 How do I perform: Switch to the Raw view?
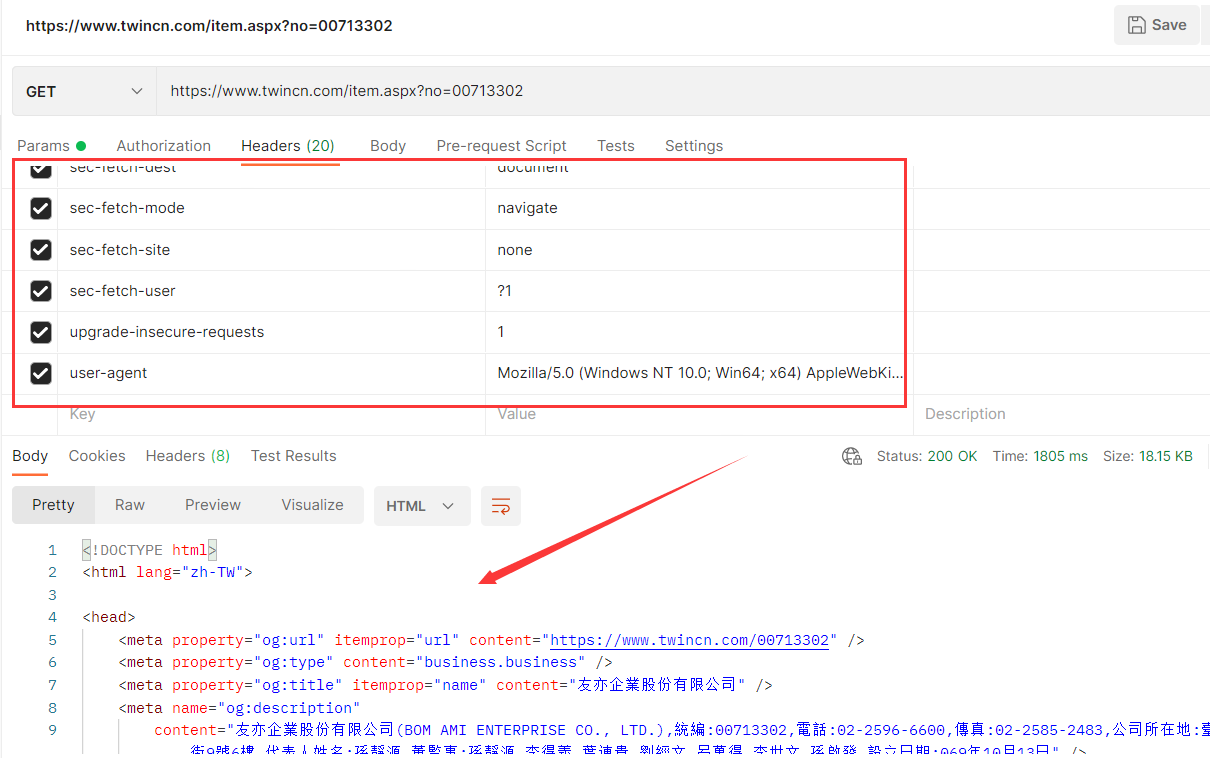(x=130, y=505)
